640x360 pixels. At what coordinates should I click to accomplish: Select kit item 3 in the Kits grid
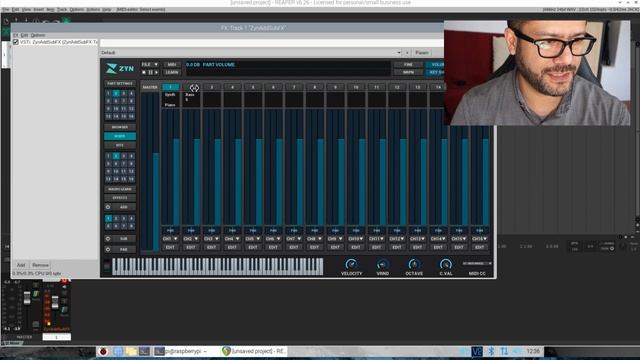point(124,156)
